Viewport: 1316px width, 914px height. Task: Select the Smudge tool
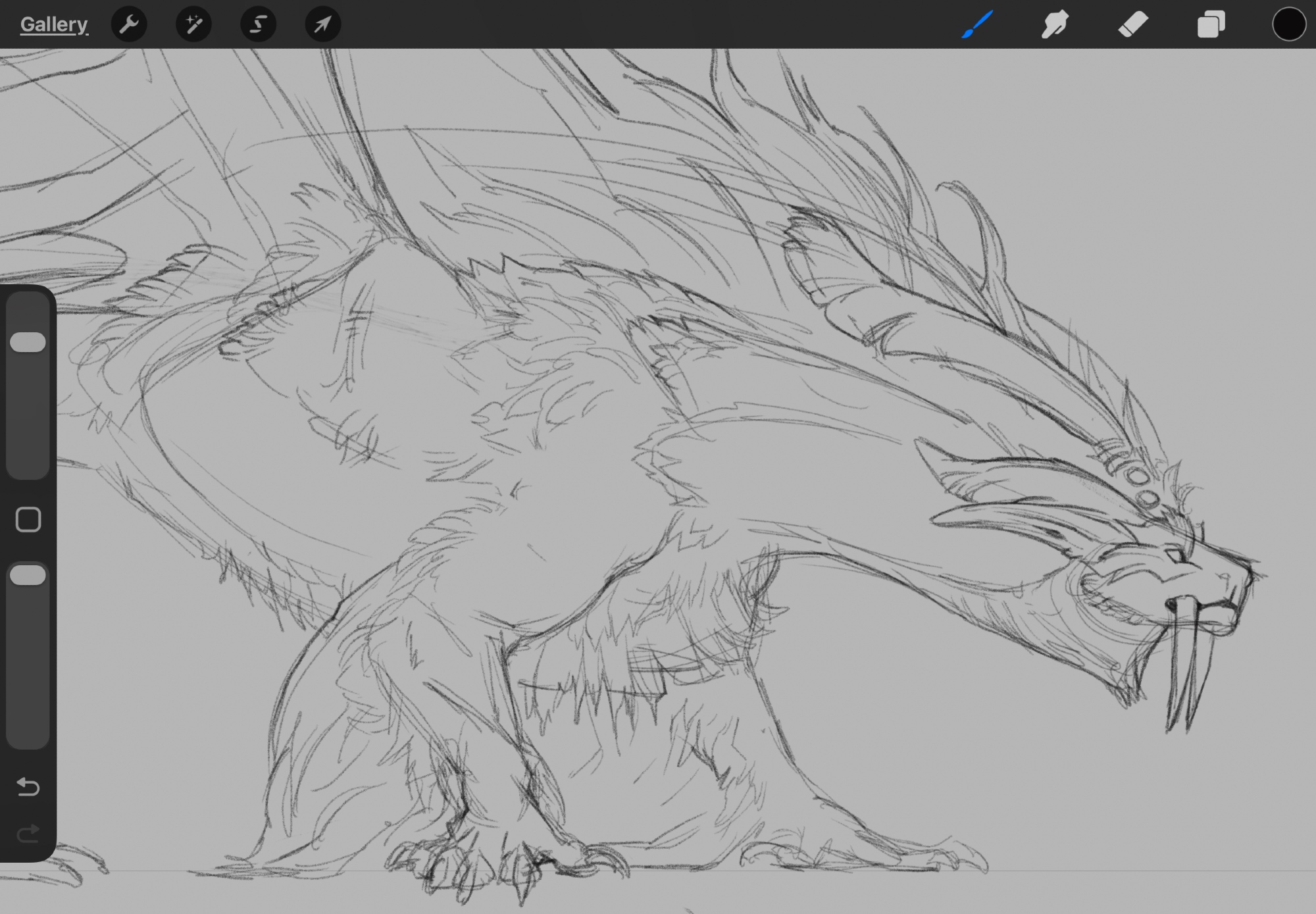pos(1055,24)
